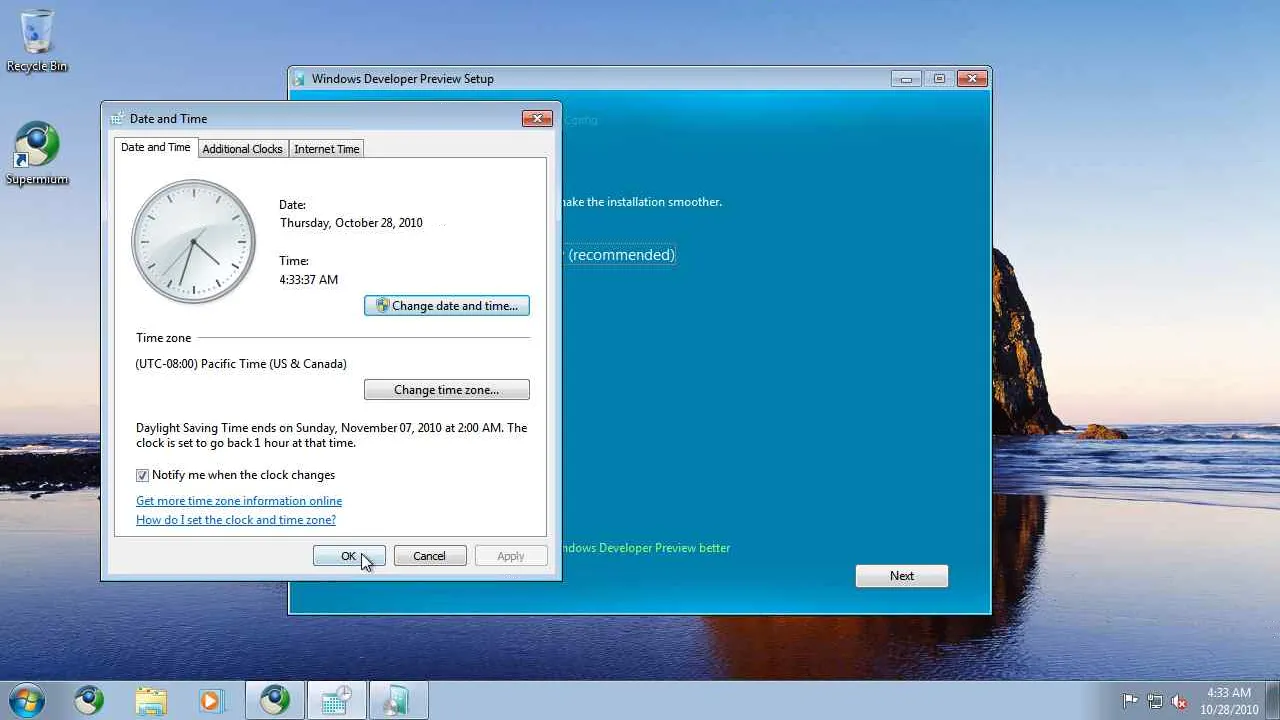Image resolution: width=1280 pixels, height=720 pixels.
Task: Minimize the Windows Developer Preview Setup window
Action: [x=906, y=79]
